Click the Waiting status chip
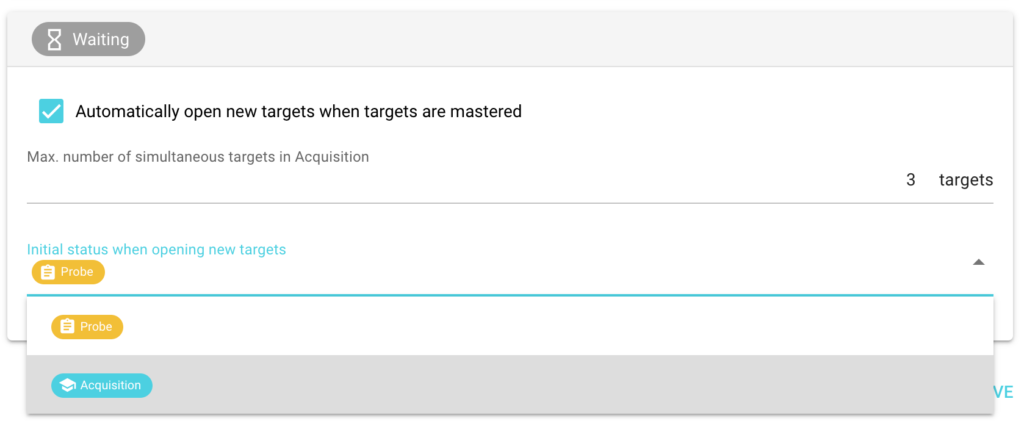The image size is (1024, 421). tap(88, 39)
